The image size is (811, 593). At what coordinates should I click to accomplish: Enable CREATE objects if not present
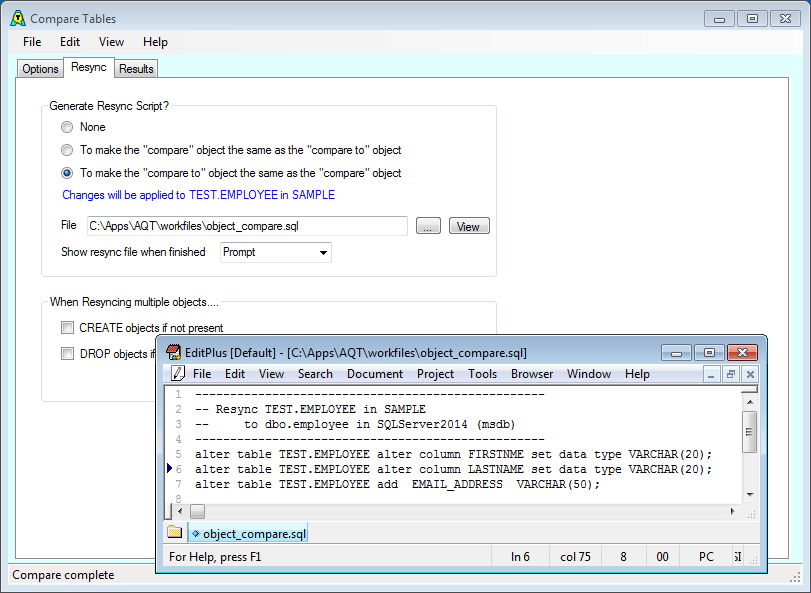tap(67, 327)
